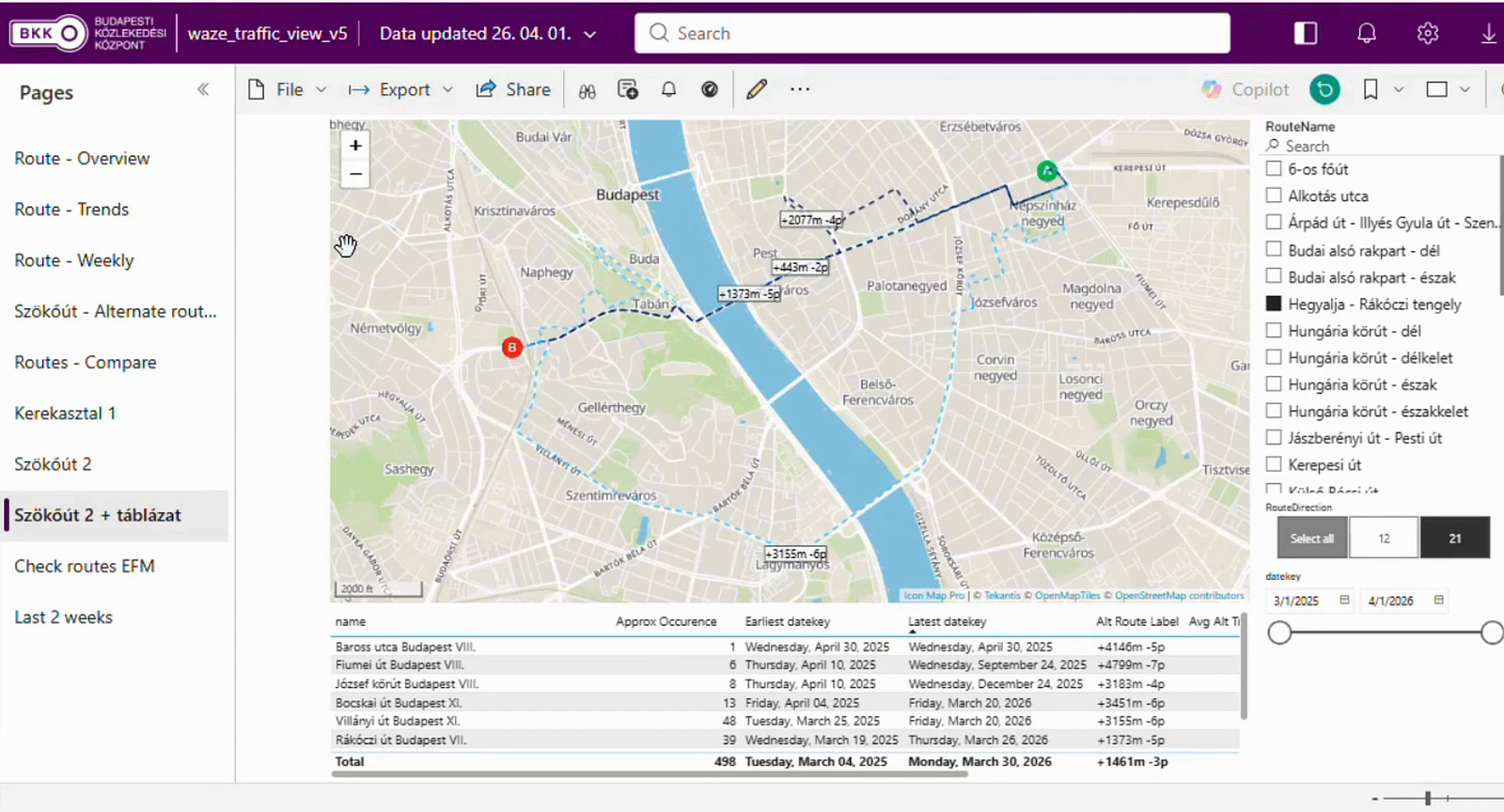Open the start date calendar picker

pyautogui.click(x=1344, y=600)
